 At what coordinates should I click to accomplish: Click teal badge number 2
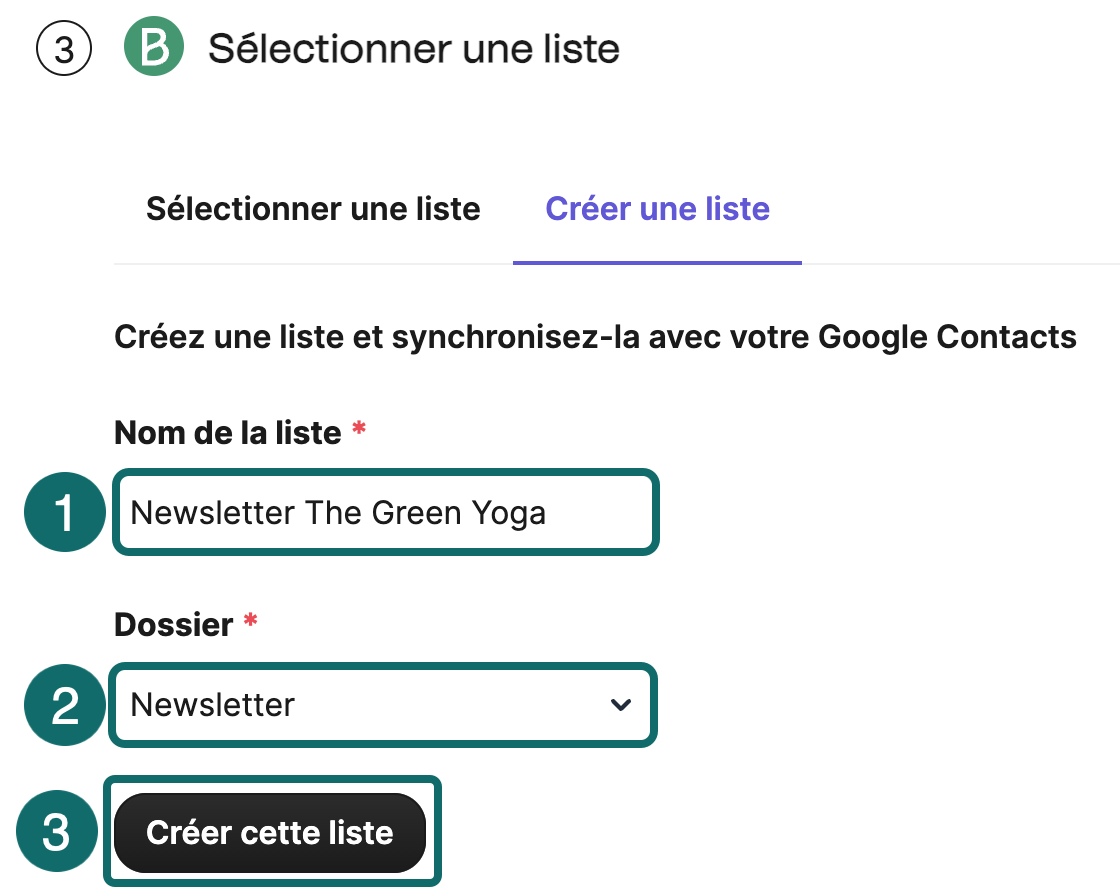tap(65, 705)
